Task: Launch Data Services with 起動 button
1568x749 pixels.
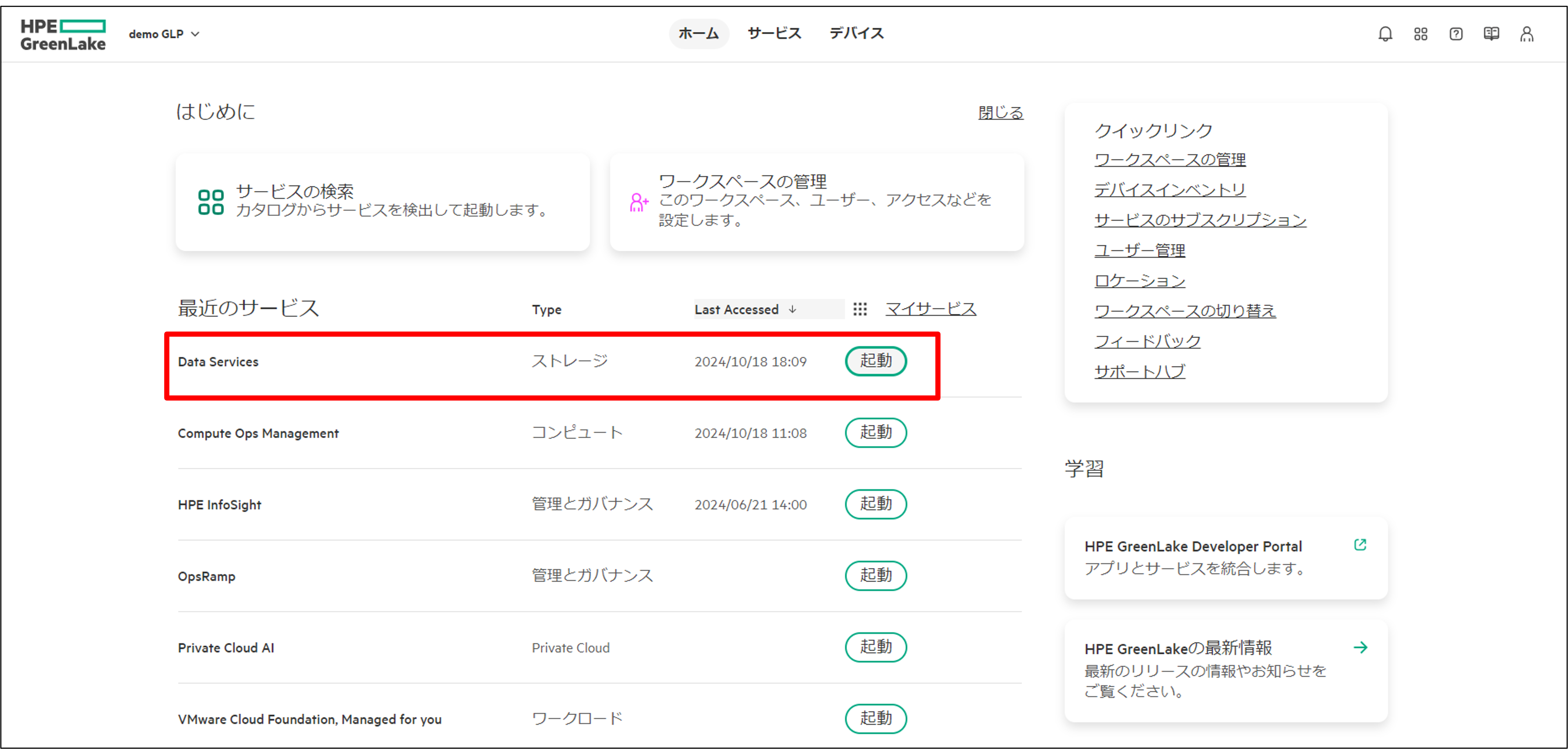Action: 875,361
